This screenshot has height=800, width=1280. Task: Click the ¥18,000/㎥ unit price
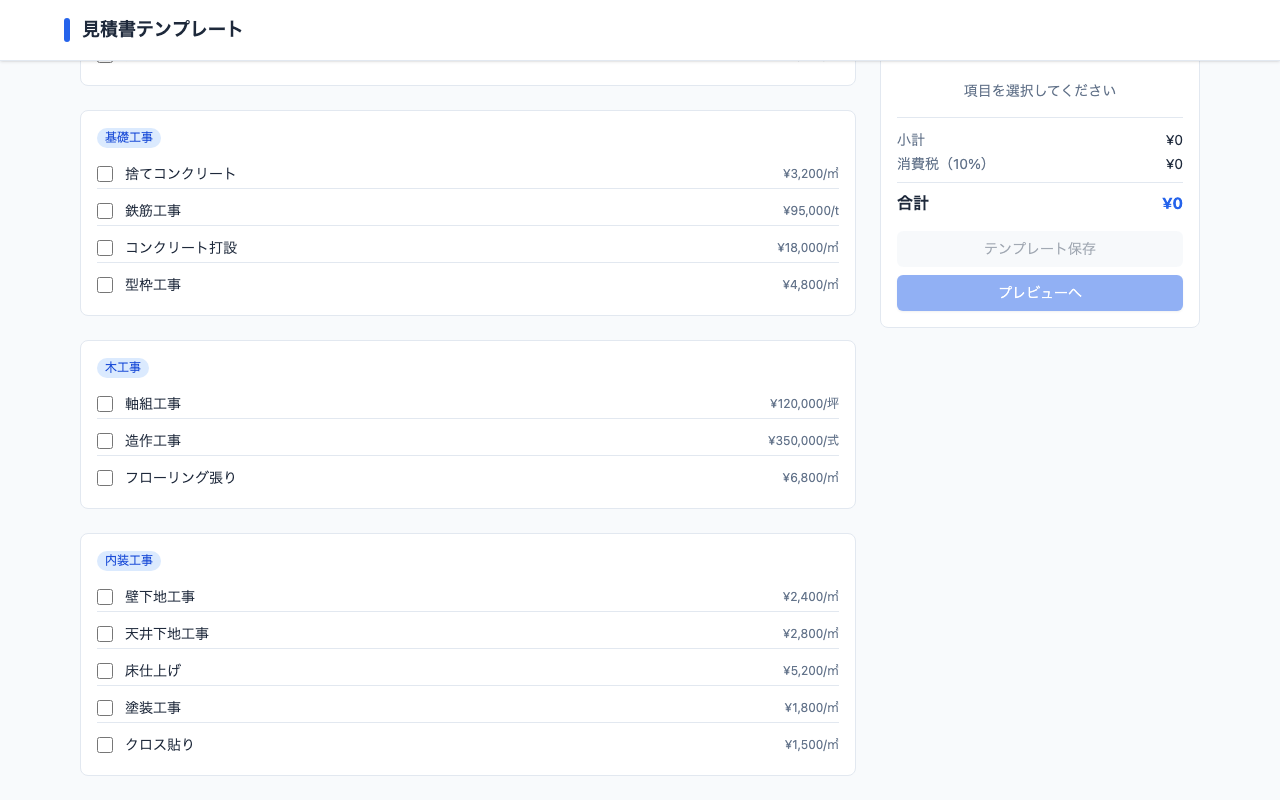click(808, 248)
